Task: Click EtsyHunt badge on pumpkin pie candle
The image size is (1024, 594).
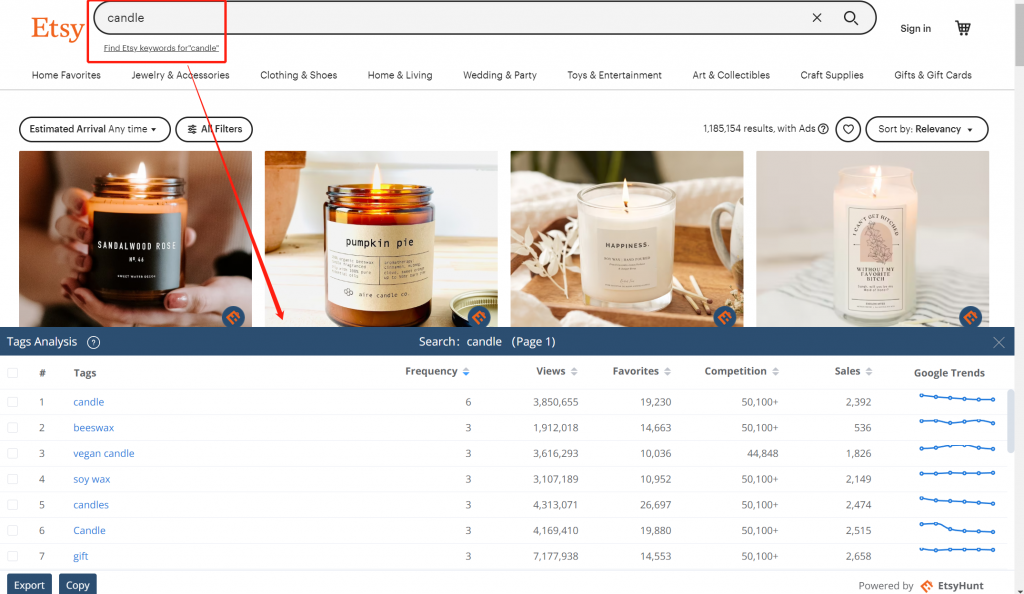Action: [479, 317]
